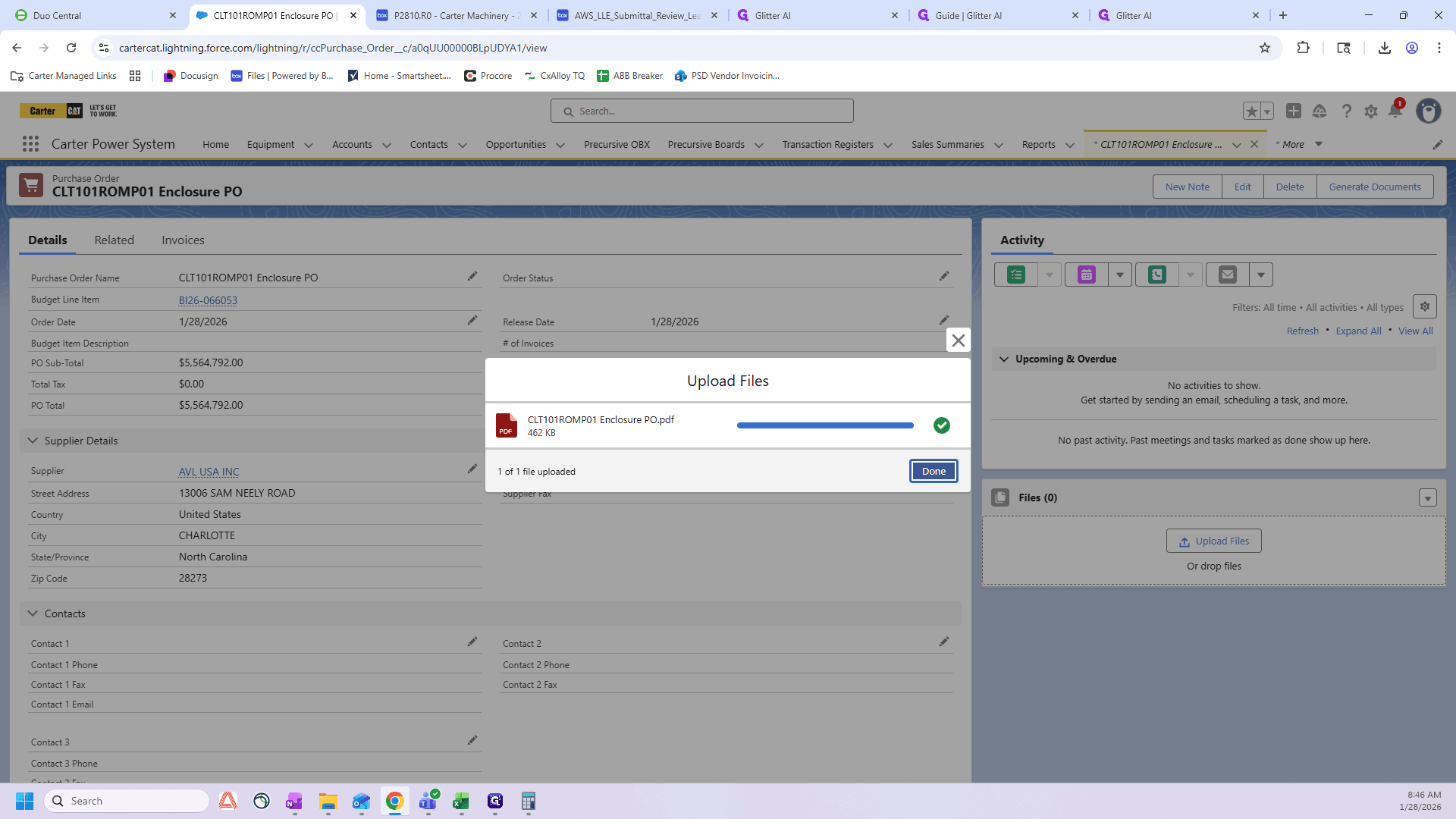Edit Purchase Order Name with pencil icon

[472, 277]
